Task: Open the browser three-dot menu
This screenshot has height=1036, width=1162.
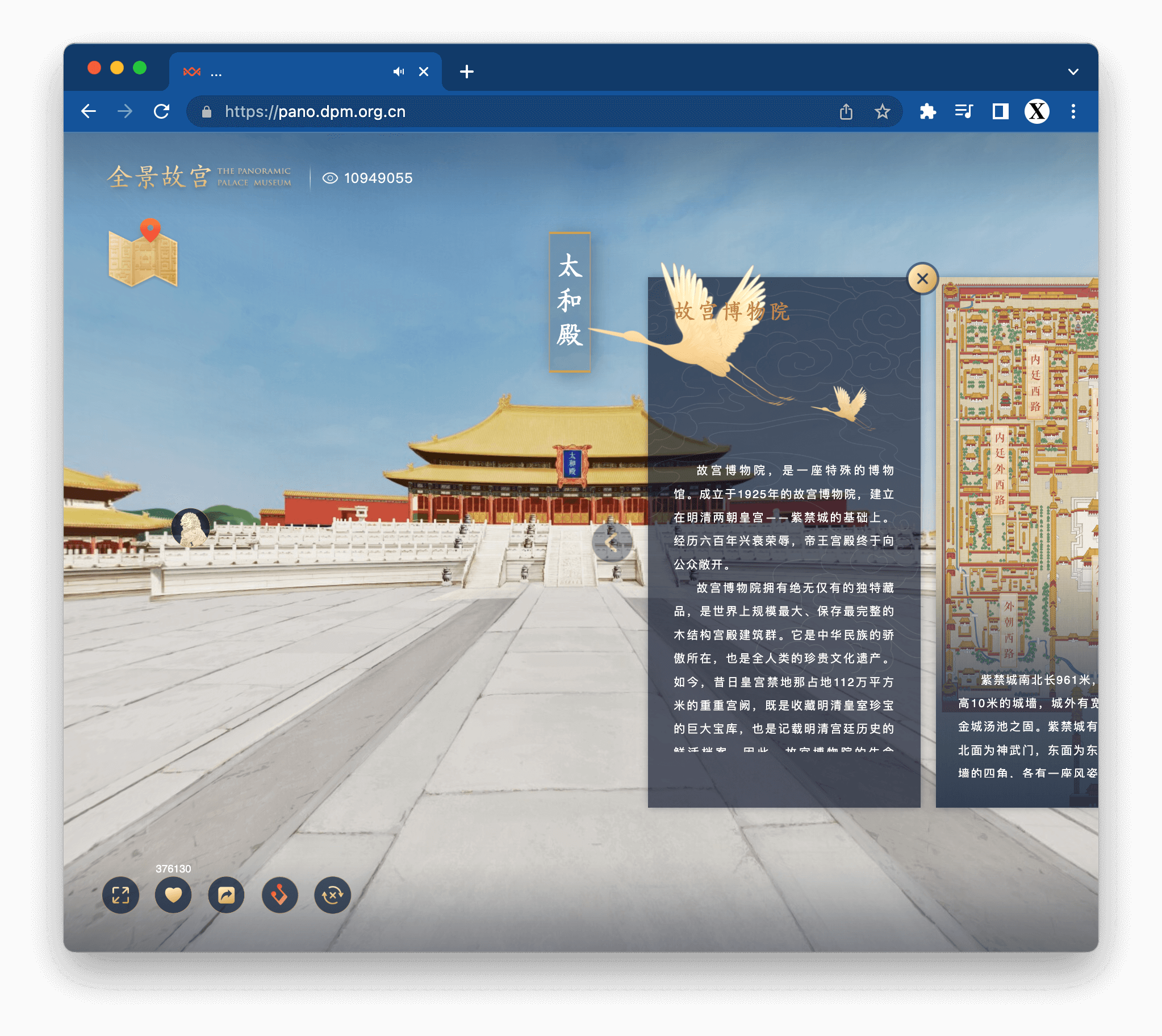Action: (1073, 111)
